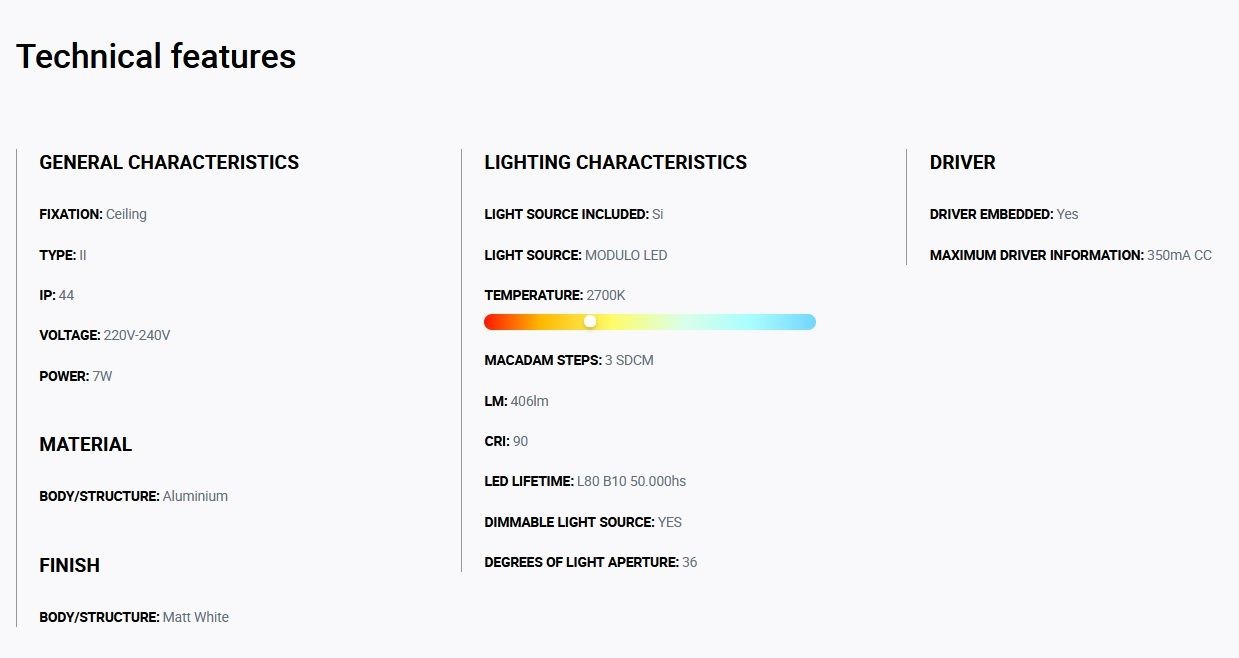
Task: Click the DIMMABLE LIGHT SOURCE: YES row
Action: click(583, 522)
